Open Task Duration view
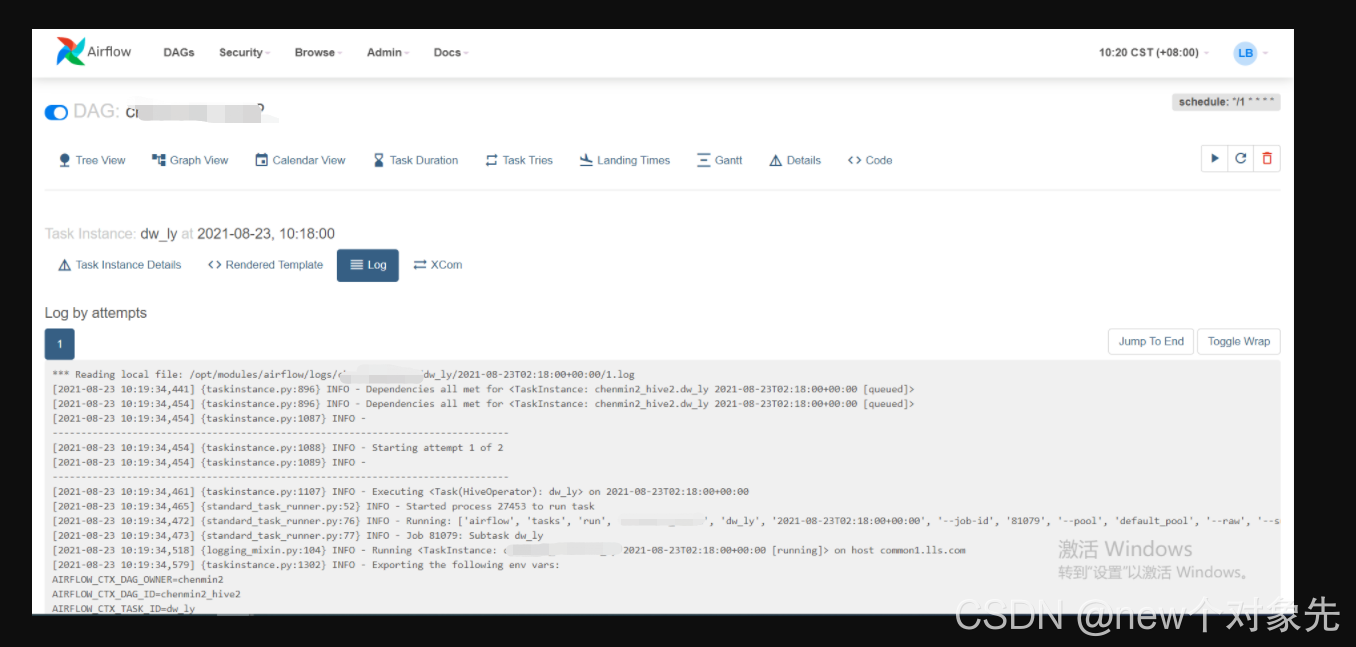This screenshot has height=647, width=1356. [416, 160]
